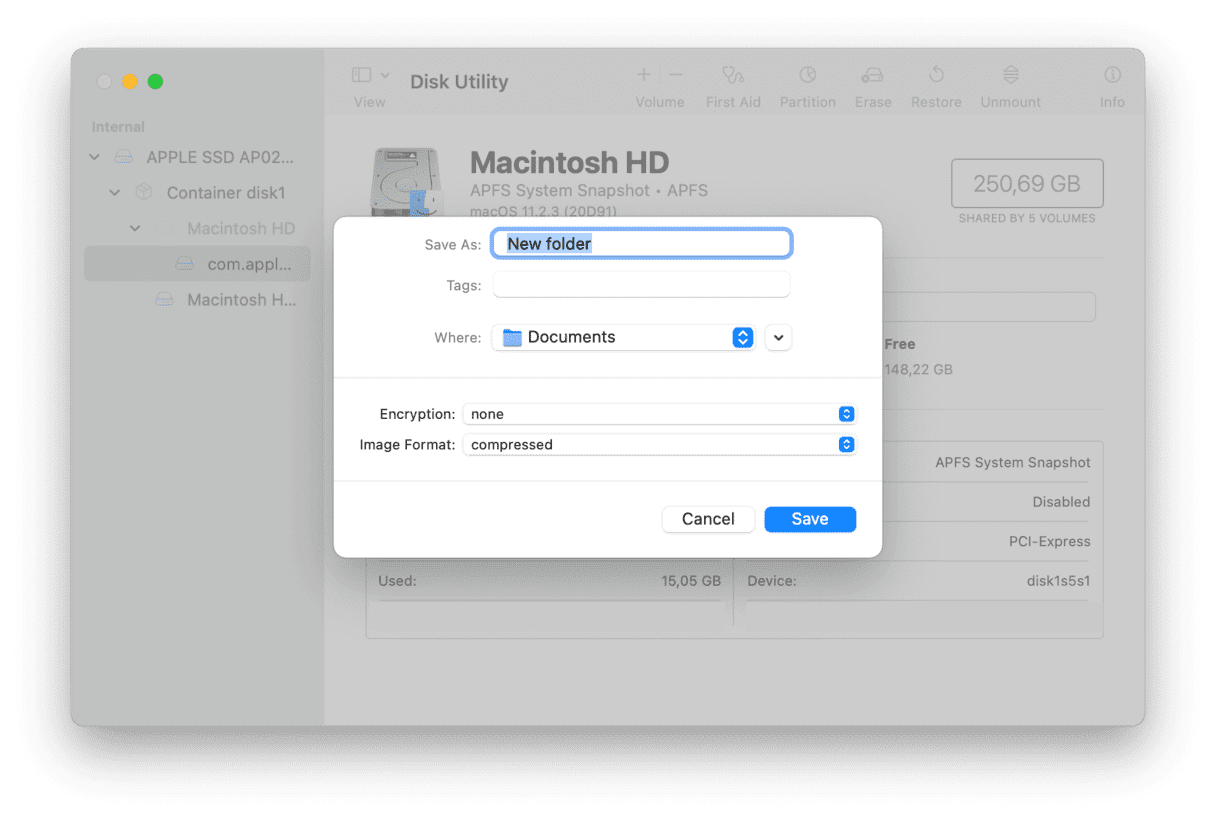Open the Encryption dropdown set to none
The height and width of the screenshot is (820, 1216).
point(659,414)
